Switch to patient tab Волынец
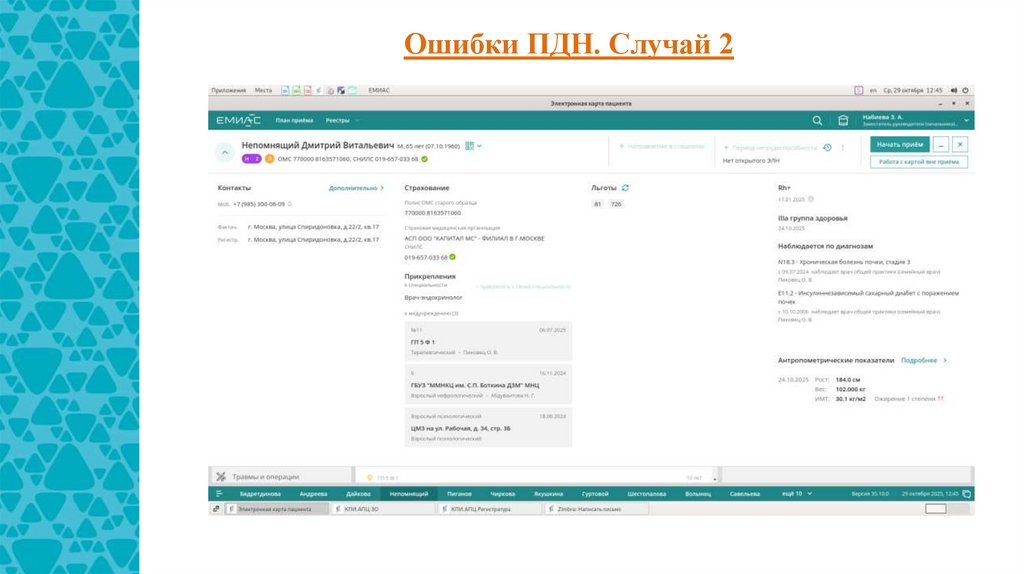This screenshot has width=1024, height=574. tap(698, 494)
